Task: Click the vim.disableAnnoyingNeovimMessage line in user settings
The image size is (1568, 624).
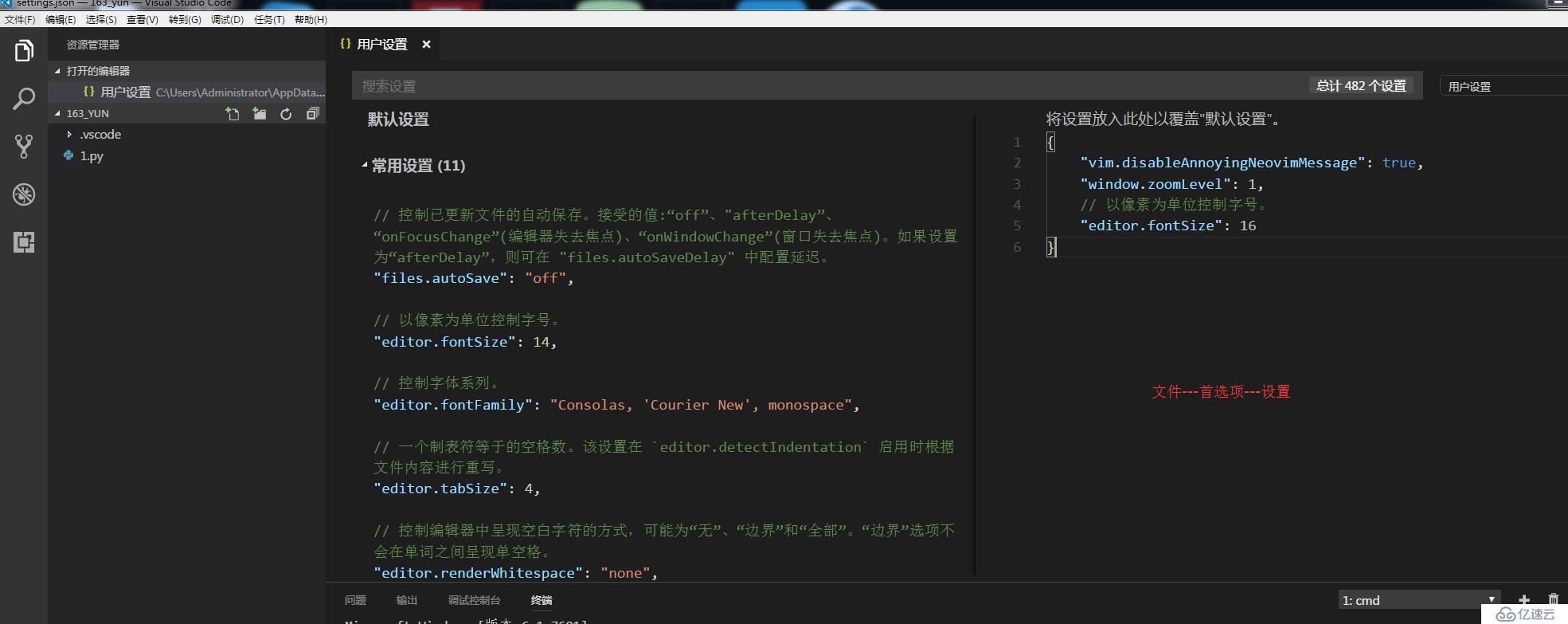Action: (x=1251, y=163)
